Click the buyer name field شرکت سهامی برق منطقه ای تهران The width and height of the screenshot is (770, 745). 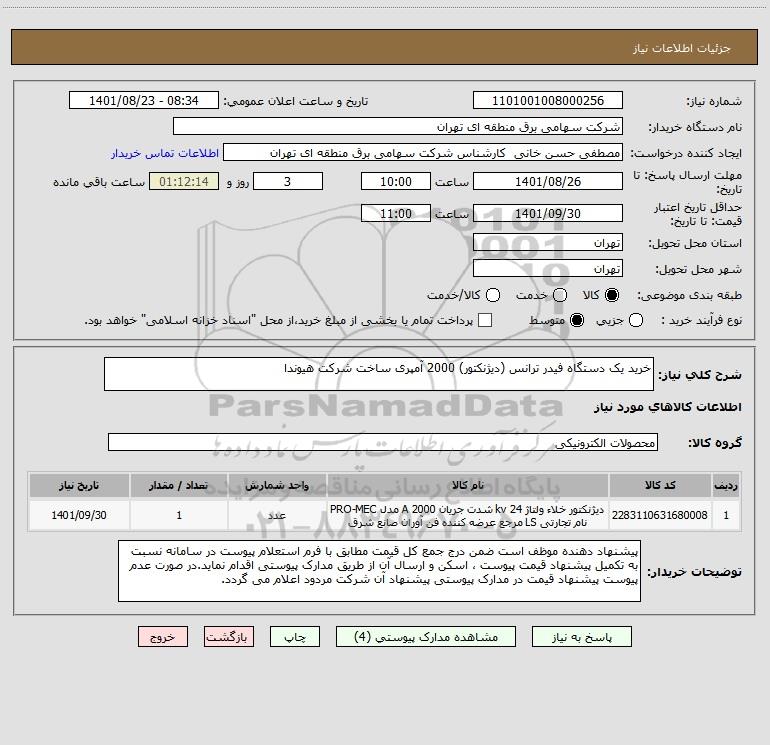(398, 127)
